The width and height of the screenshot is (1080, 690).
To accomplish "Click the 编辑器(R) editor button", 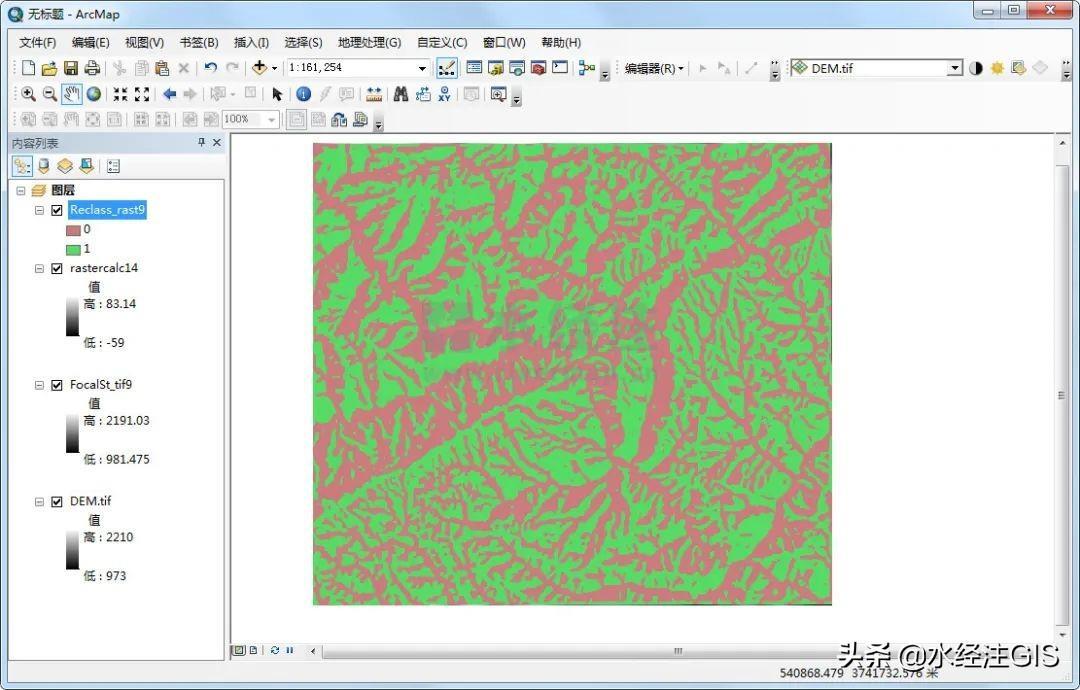I will pos(654,68).
